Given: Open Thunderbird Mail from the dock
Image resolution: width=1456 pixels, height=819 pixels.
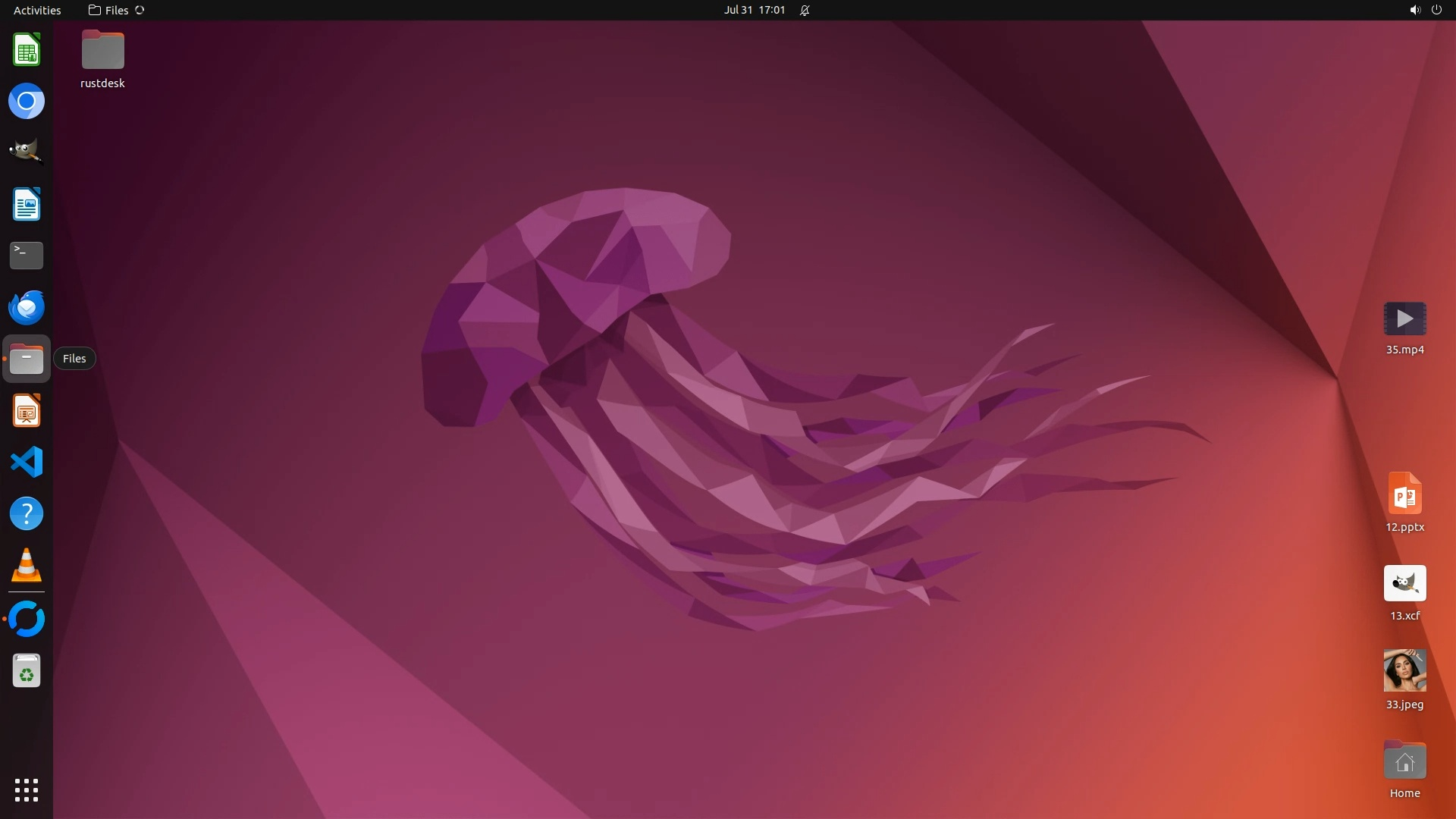Looking at the screenshot, I should point(27,307).
